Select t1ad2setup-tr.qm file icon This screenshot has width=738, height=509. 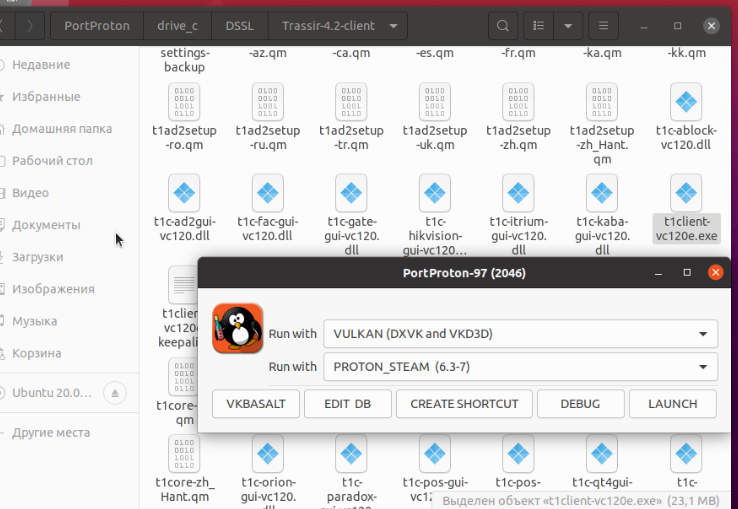coord(351,102)
